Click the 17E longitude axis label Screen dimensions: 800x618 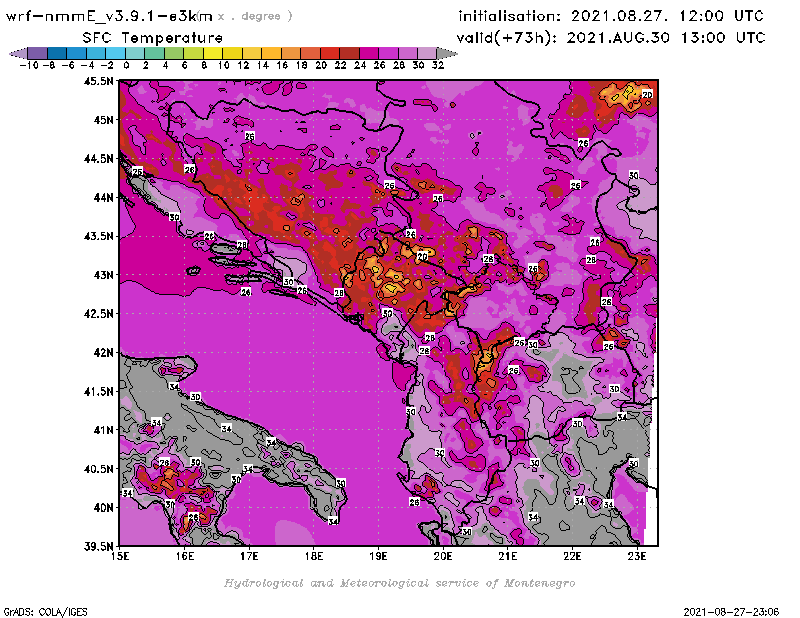tap(249, 556)
